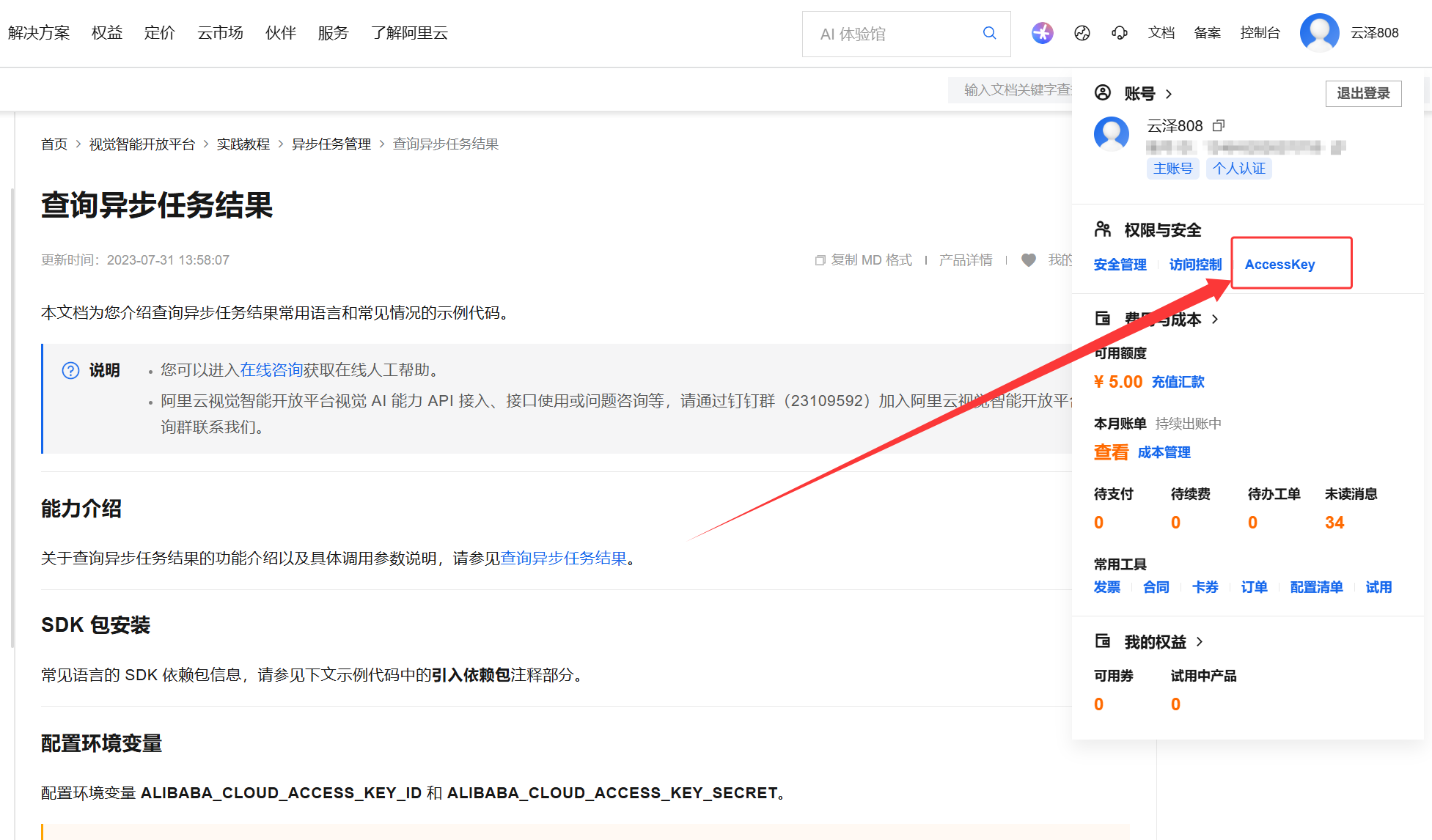The height and width of the screenshot is (840, 1432).
Task: Open the 了解阿里云 menu
Action: [x=409, y=33]
